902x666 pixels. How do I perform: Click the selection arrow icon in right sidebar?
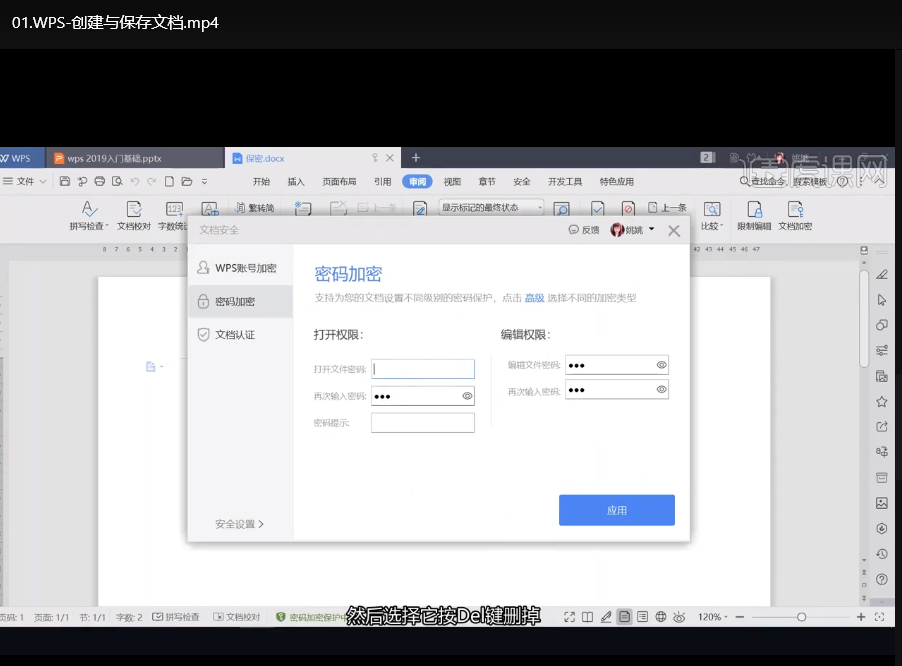(881, 300)
